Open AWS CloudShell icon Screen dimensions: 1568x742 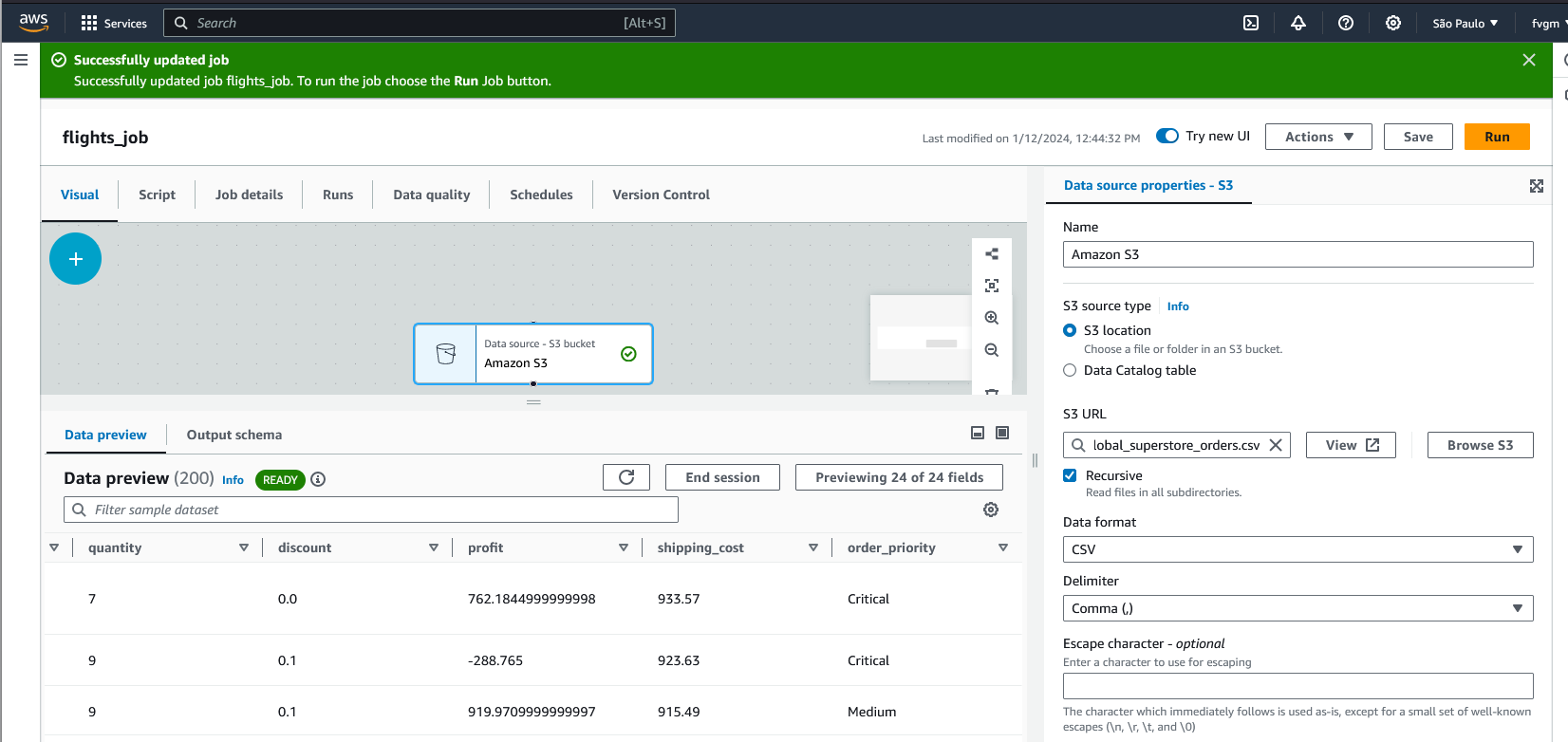coord(1251,23)
